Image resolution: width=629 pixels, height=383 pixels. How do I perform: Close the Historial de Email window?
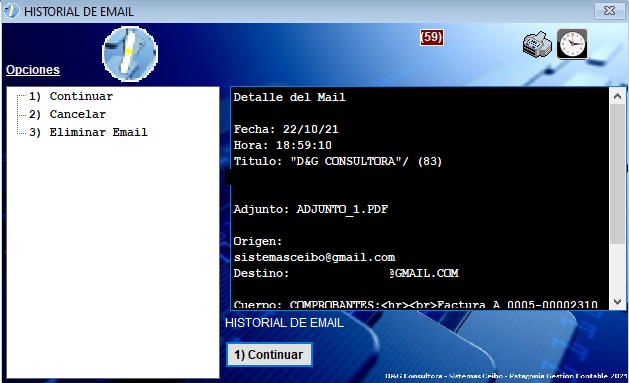[x=609, y=10]
